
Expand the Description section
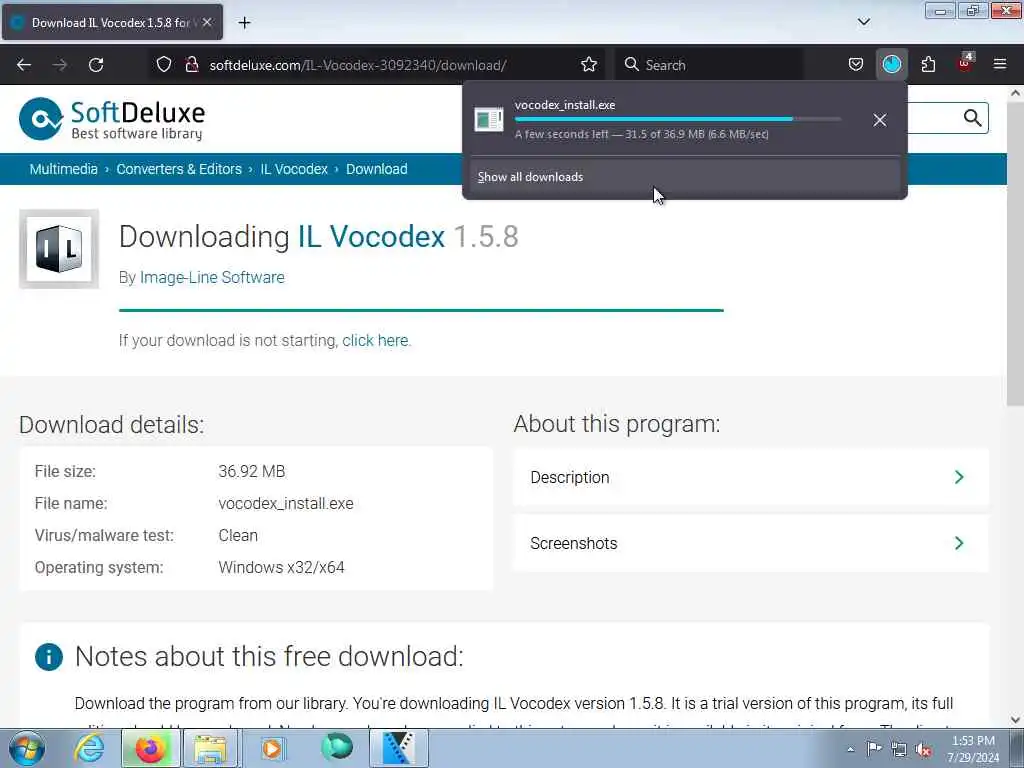tap(750, 477)
